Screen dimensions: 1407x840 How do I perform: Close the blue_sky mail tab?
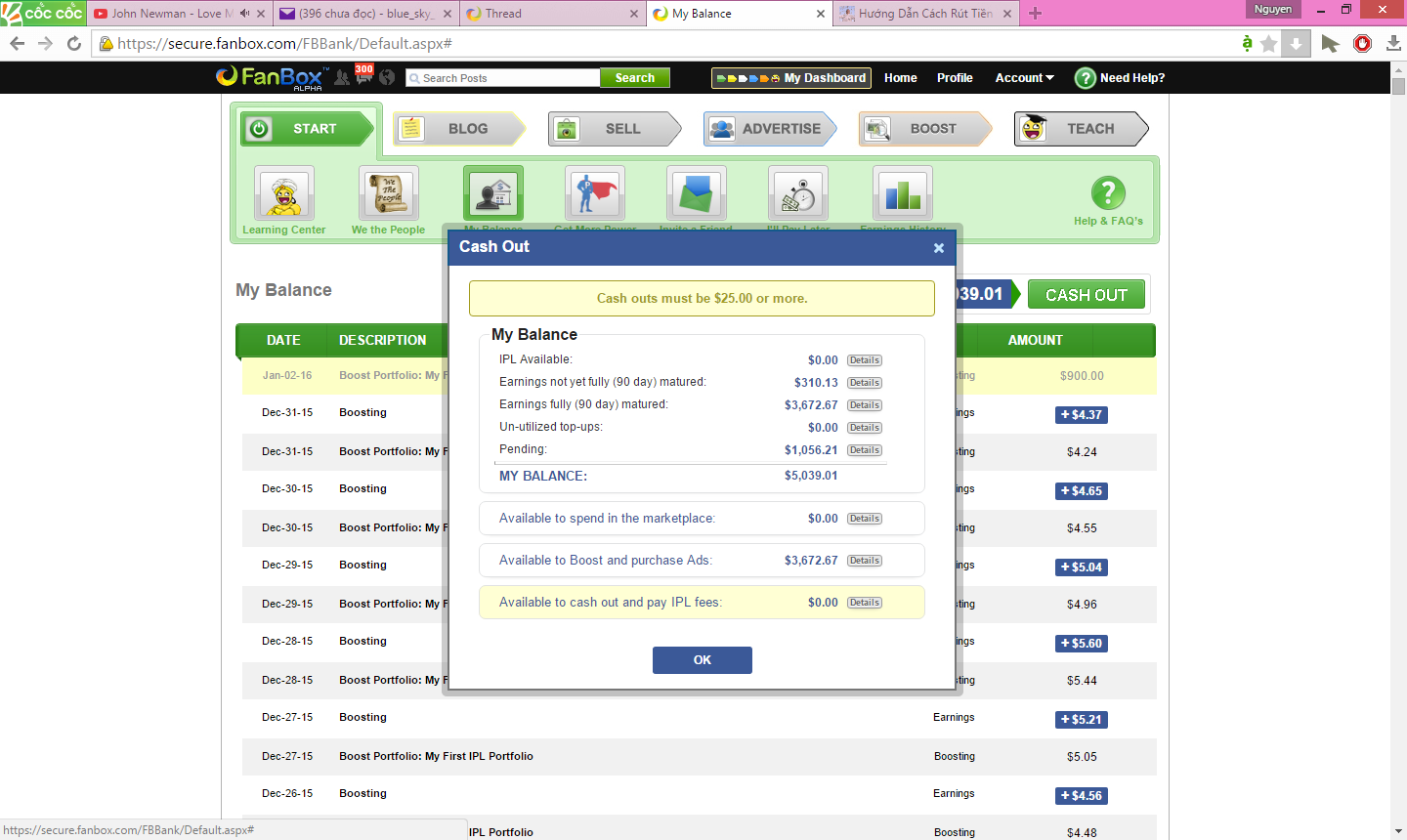point(448,14)
